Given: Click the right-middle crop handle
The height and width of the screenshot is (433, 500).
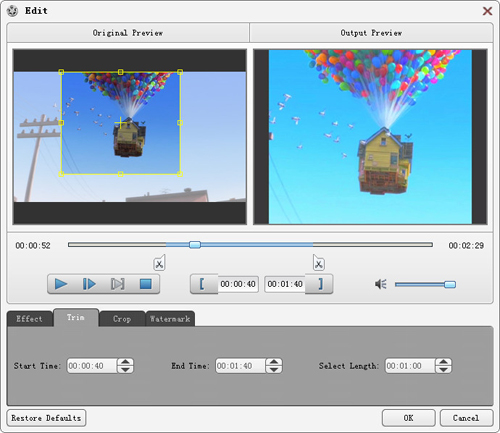Looking at the screenshot, I should tap(180, 123).
